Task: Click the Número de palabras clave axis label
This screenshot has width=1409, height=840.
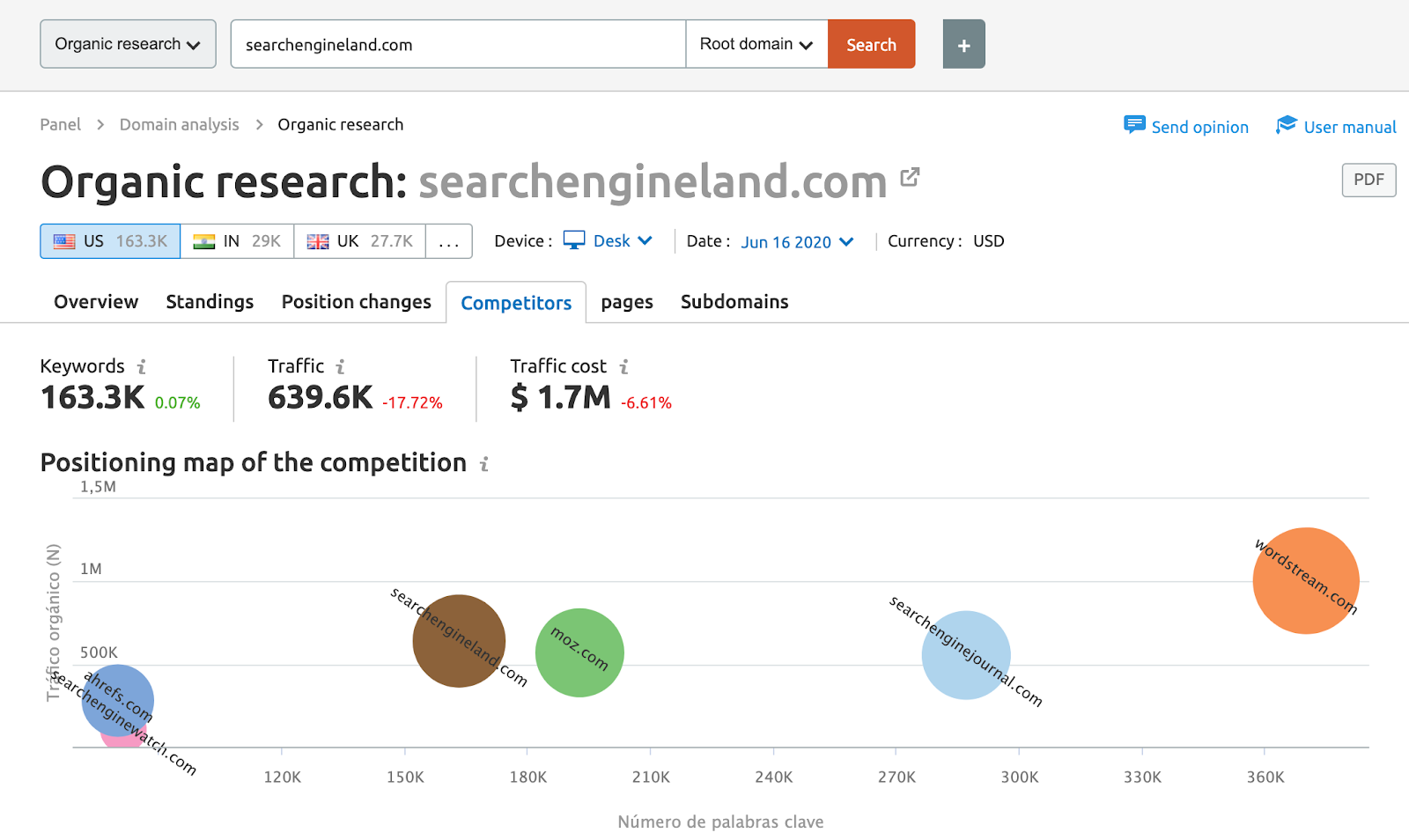Action: [x=720, y=822]
